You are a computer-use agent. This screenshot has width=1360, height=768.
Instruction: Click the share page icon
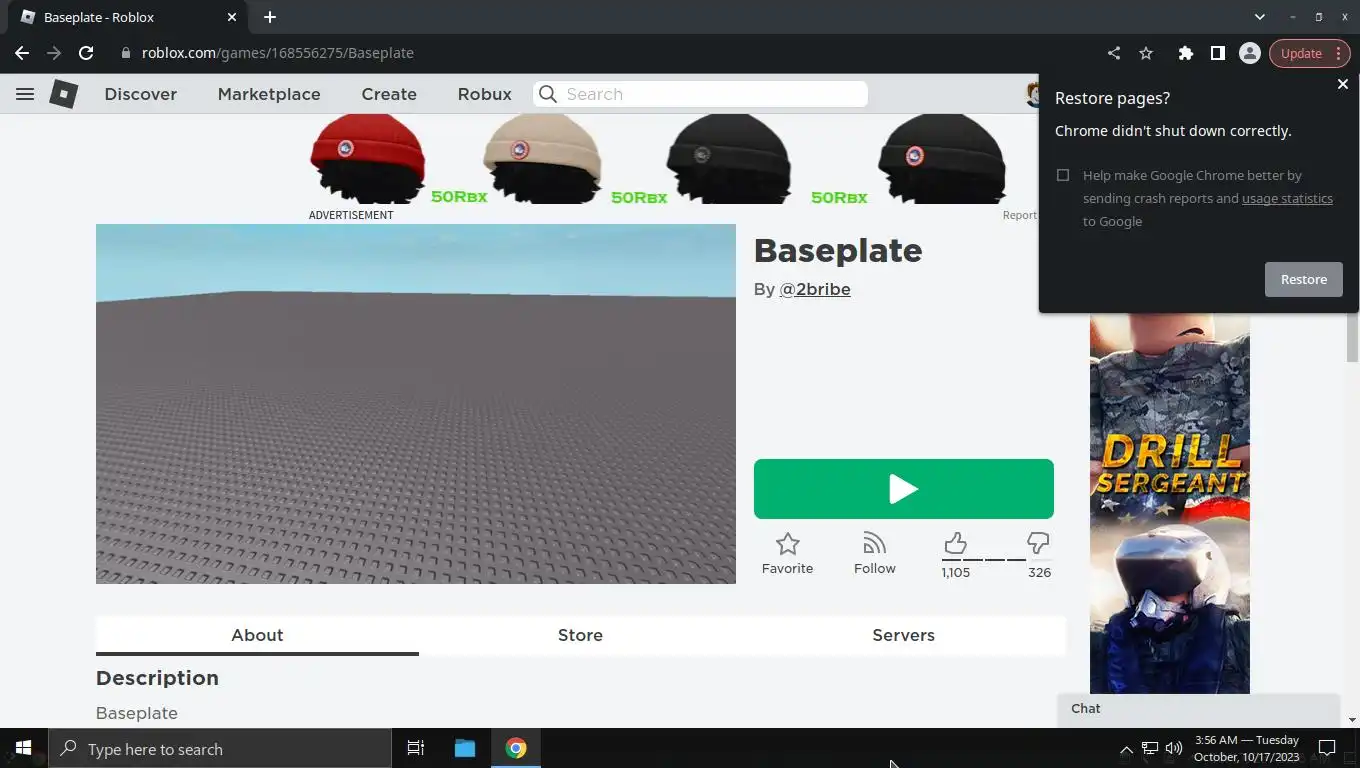pos(1114,53)
